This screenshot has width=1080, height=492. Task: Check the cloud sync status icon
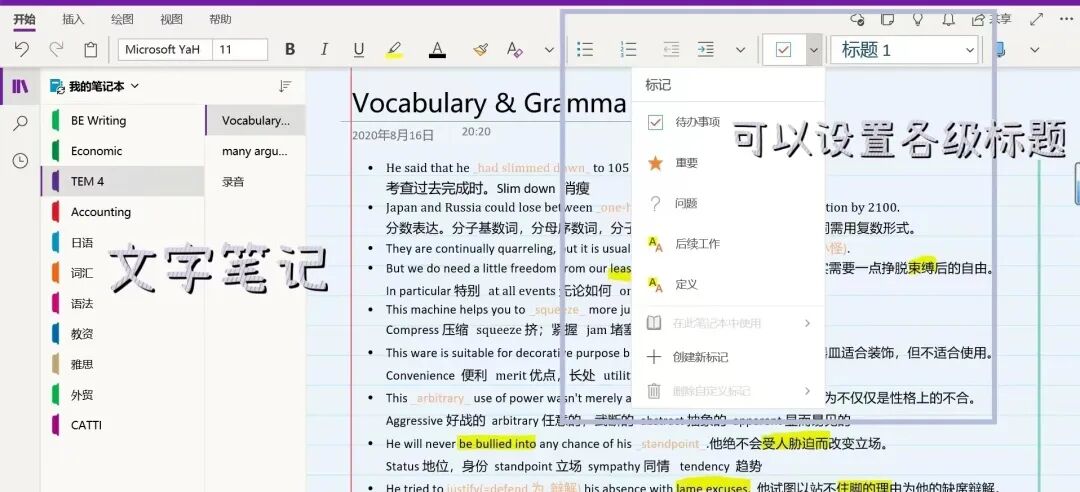[857, 19]
